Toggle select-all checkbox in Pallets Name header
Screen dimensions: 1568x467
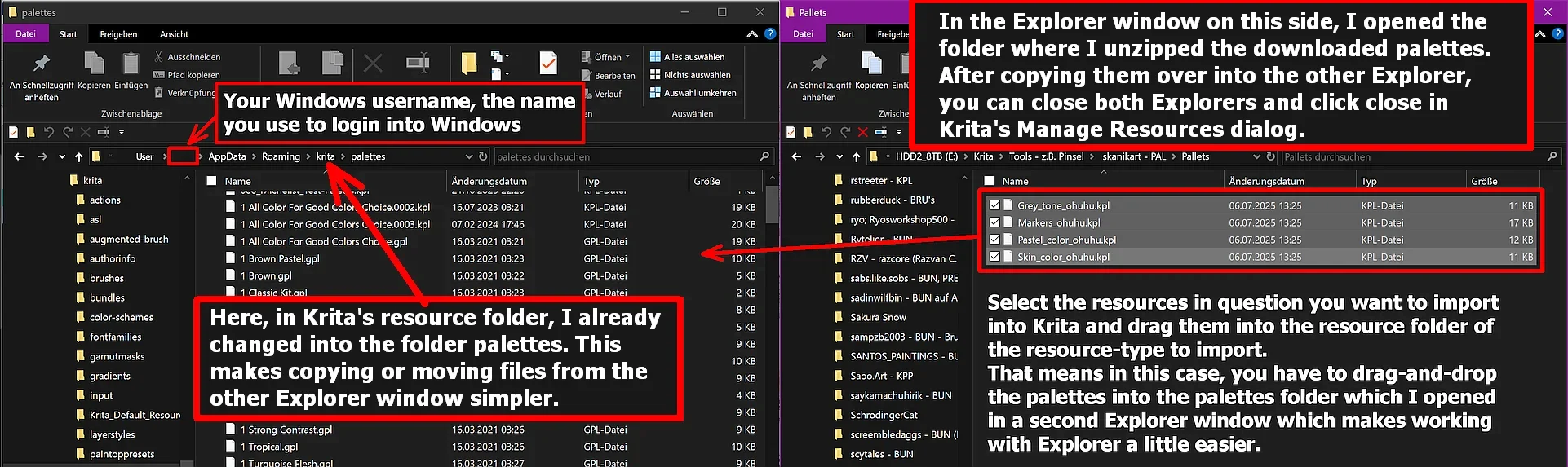coord(989,181)
